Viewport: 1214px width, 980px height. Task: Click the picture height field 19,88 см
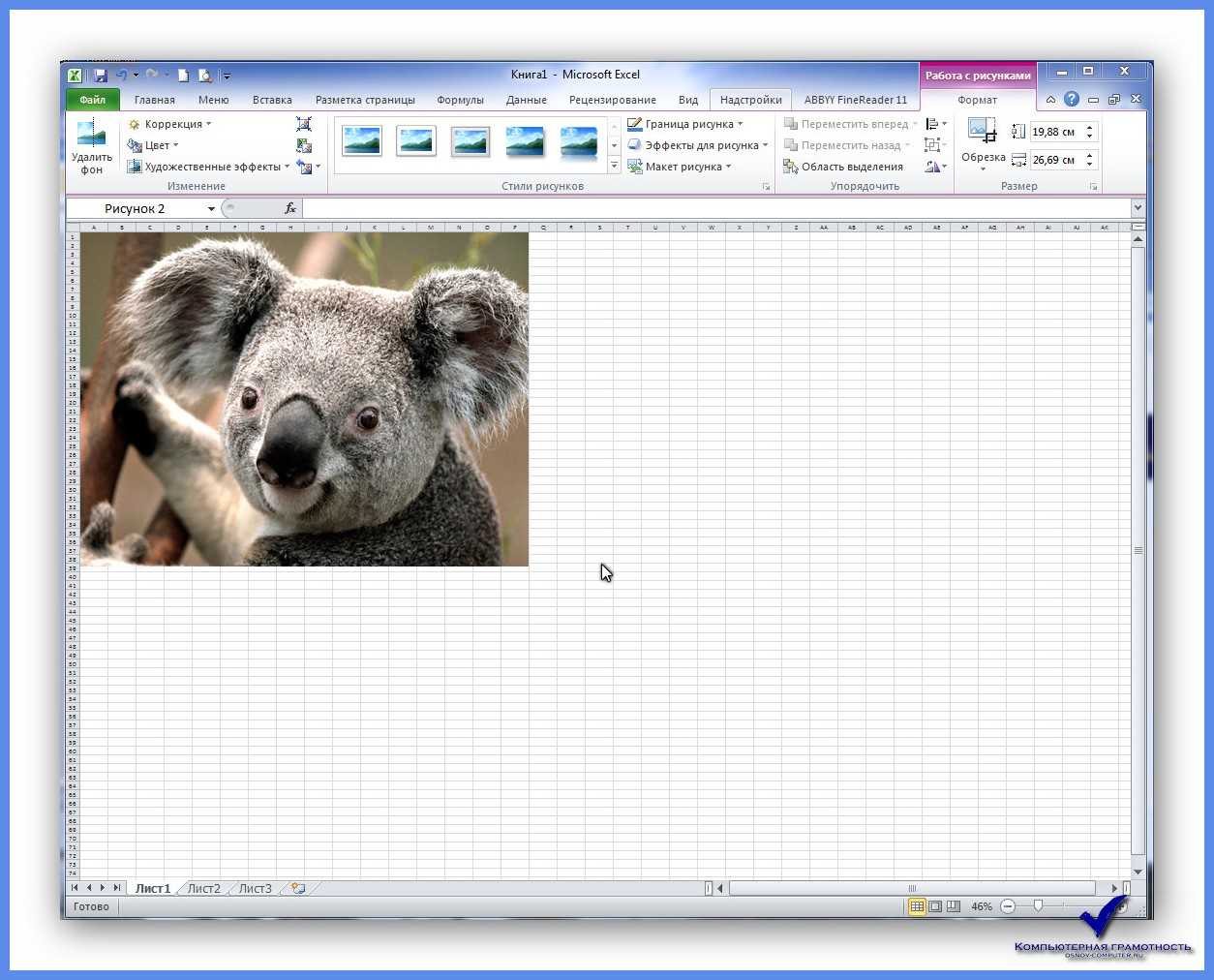tap(1054, 132)
